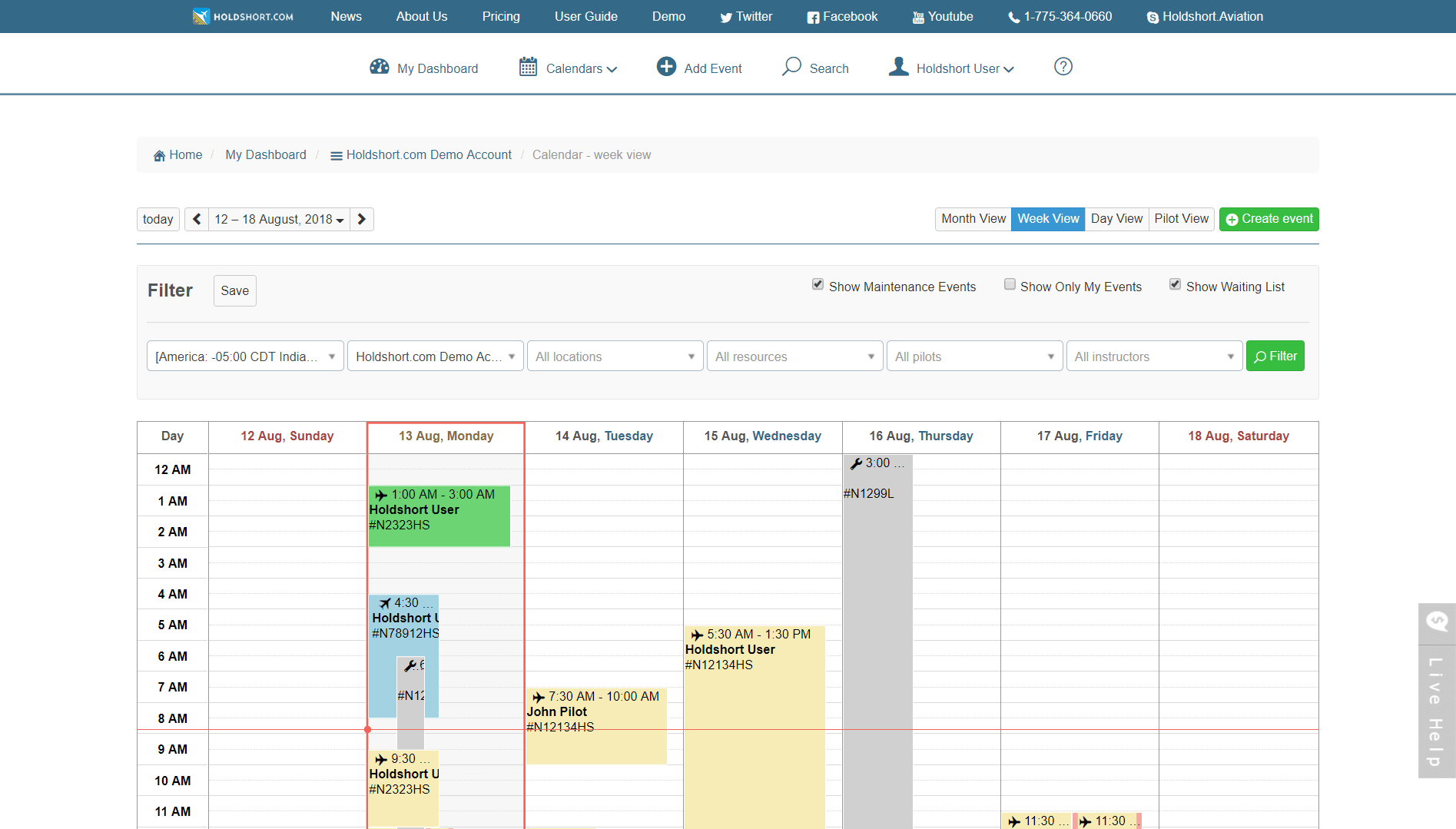Viewport: 1456px width, 829px height.
Task: Enable Show Only My Events
Action: coord(1010,284)
